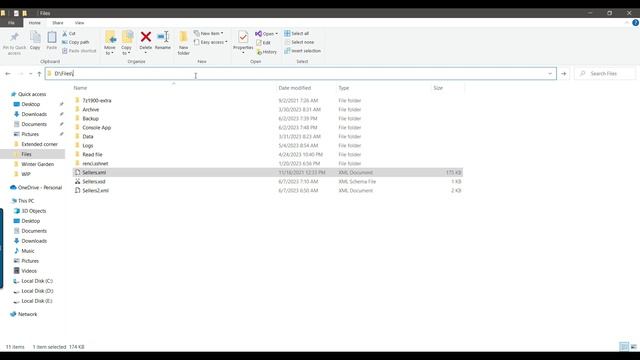
Task: Click the red Delete icon
Action: click(146, 37)
